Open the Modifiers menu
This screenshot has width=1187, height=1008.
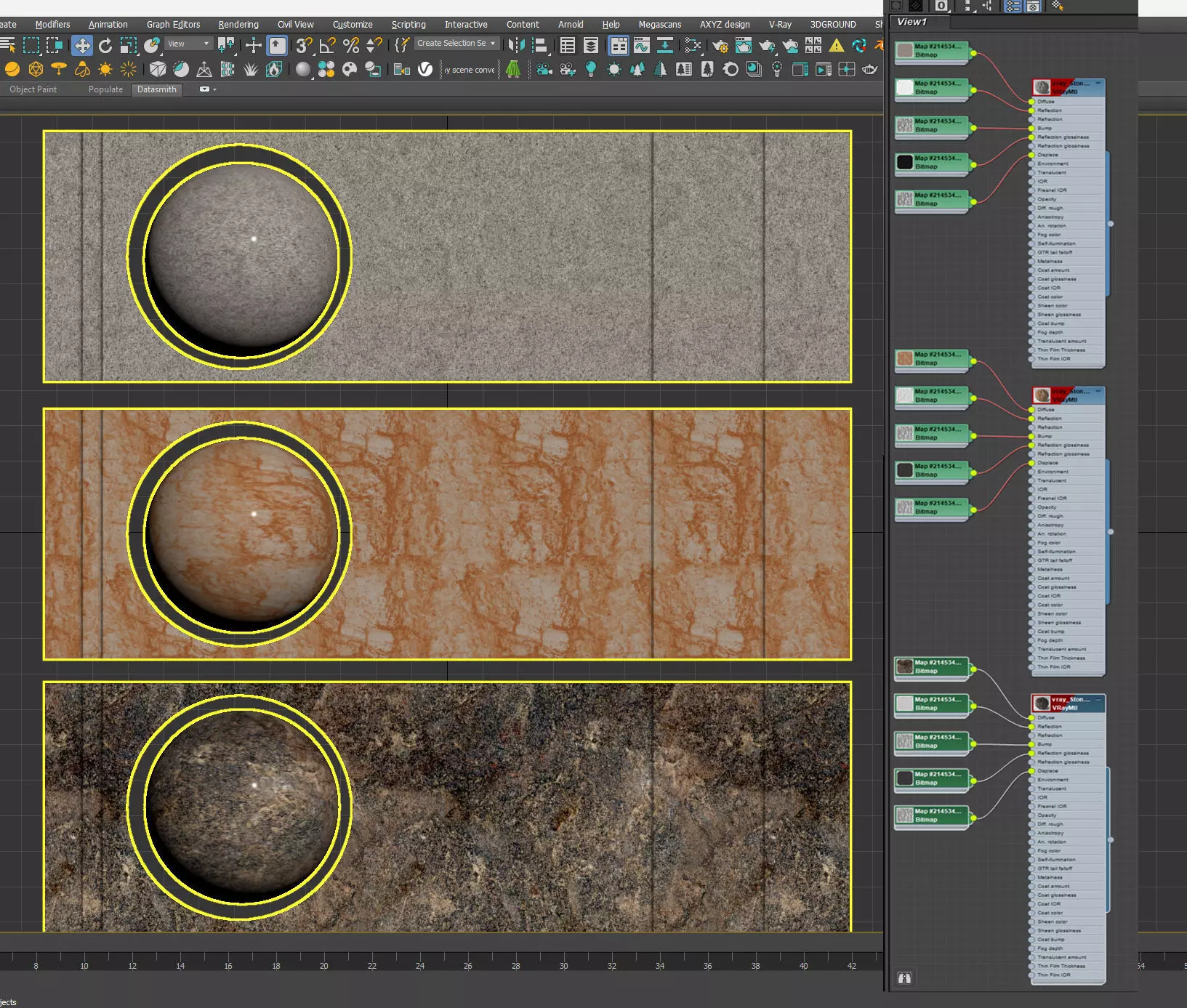[x=52, y=24]
